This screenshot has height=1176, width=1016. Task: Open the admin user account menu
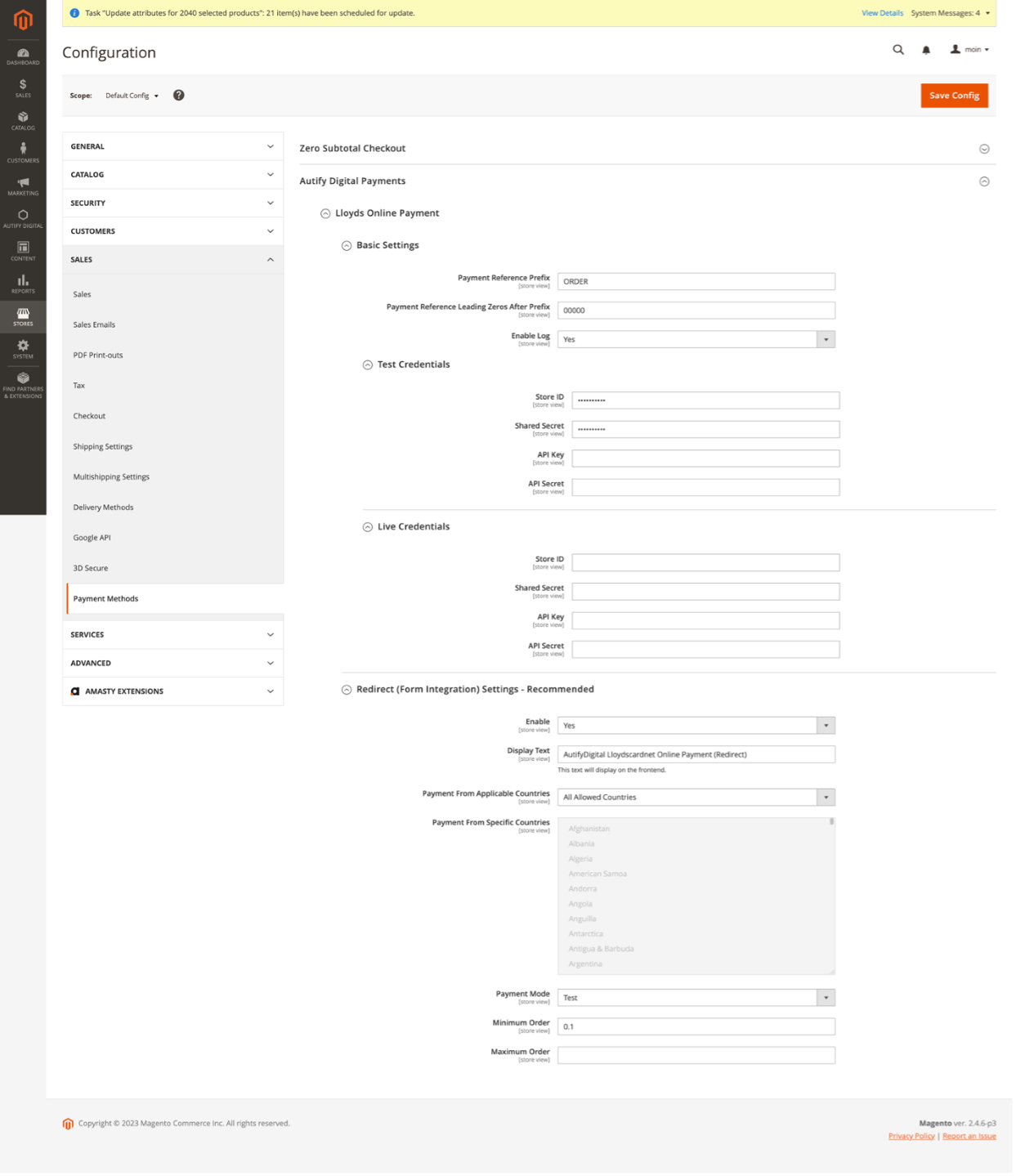969,50
